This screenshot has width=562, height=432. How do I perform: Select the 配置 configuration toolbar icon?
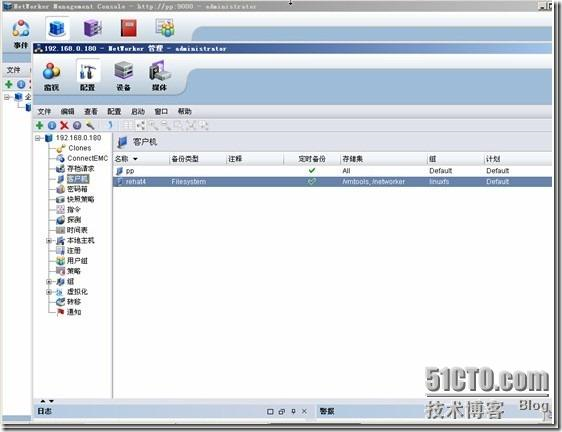pyautogui.click(x=88, y=76)
